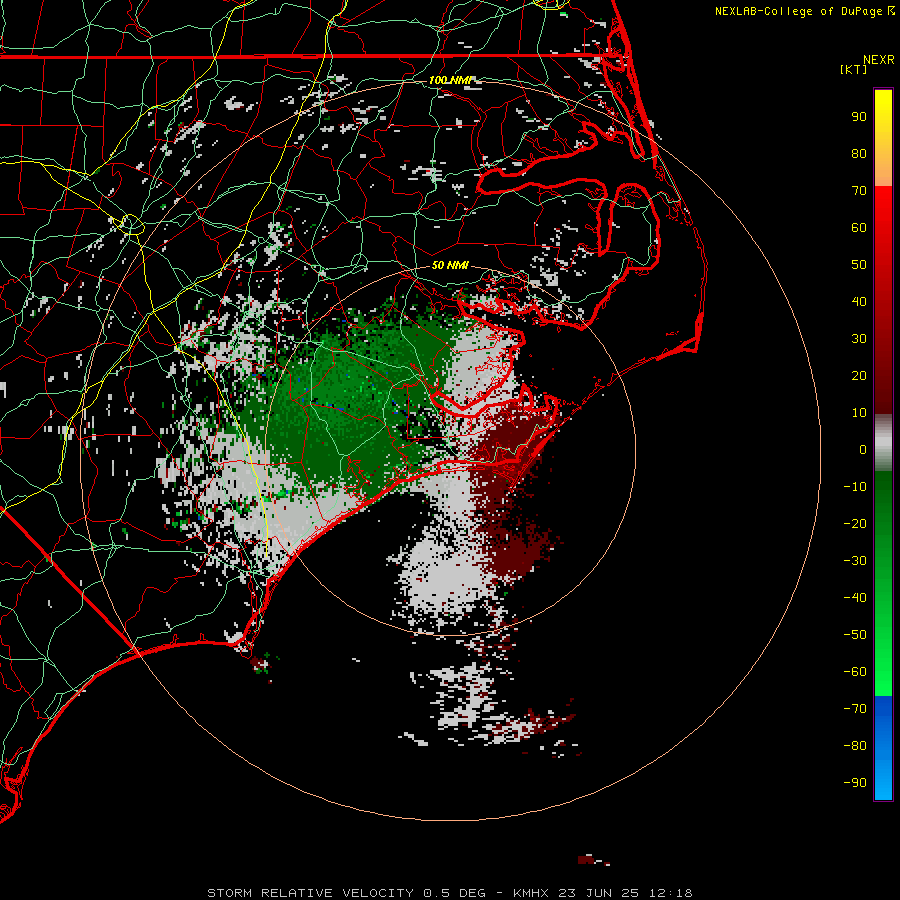Image resolution: width=900 pixels, height=900 pixels.
Task: Click the -70 value on the velocity scale
Action: 855,709
